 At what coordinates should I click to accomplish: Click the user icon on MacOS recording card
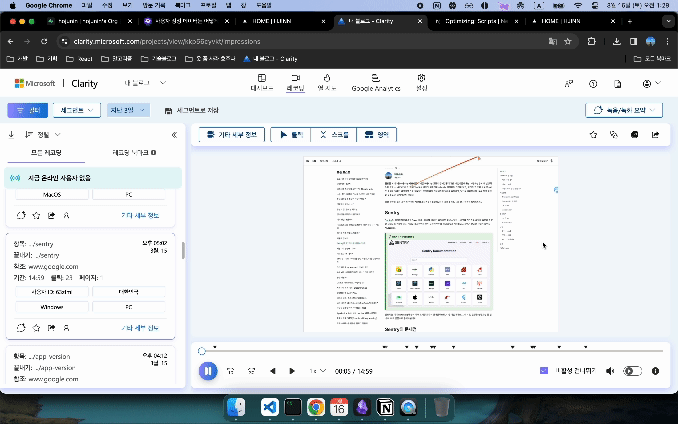click(66, 215)
